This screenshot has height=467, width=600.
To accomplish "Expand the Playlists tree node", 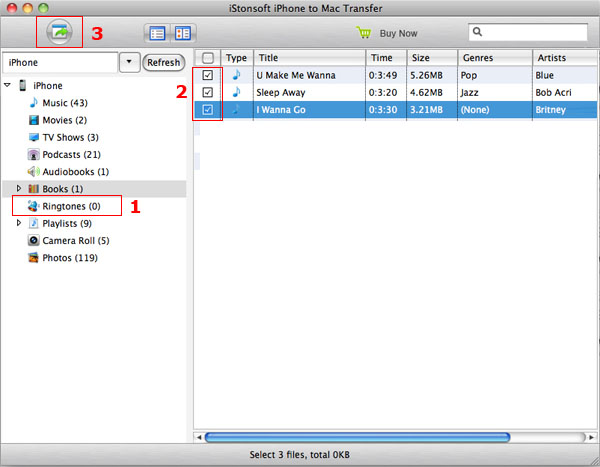I will point(19,223).
